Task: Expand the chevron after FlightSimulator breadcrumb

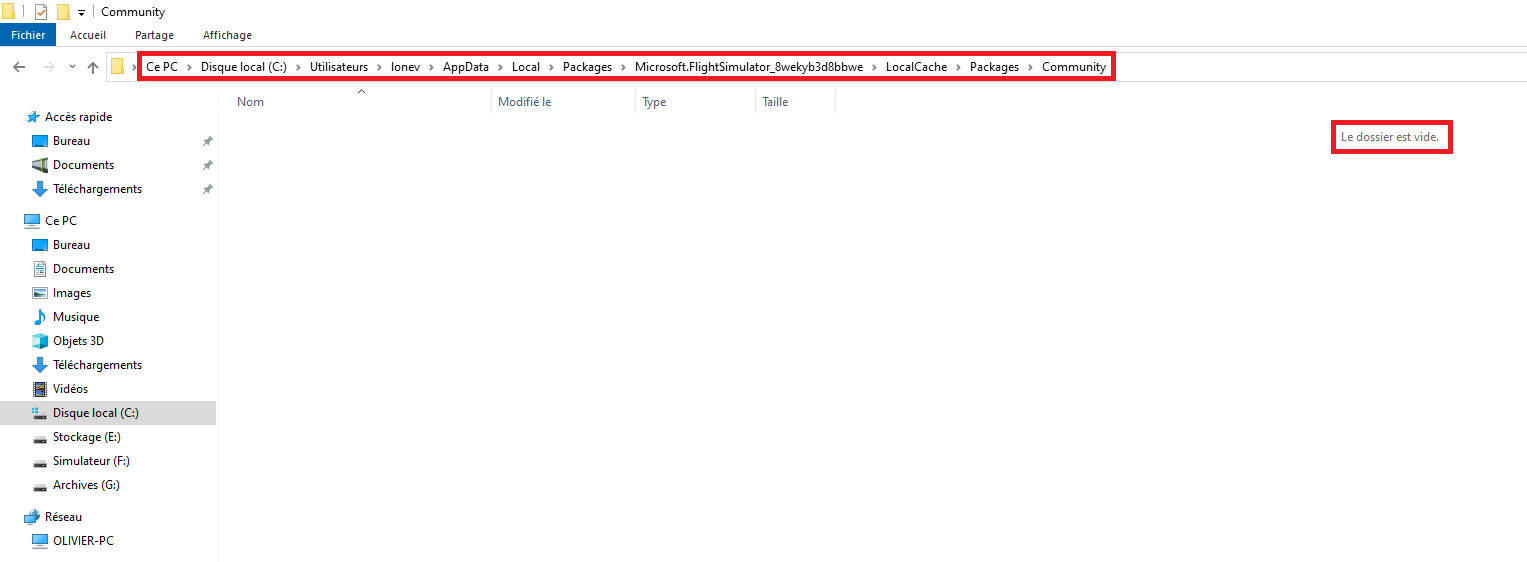Action: [x=875, y=67]
